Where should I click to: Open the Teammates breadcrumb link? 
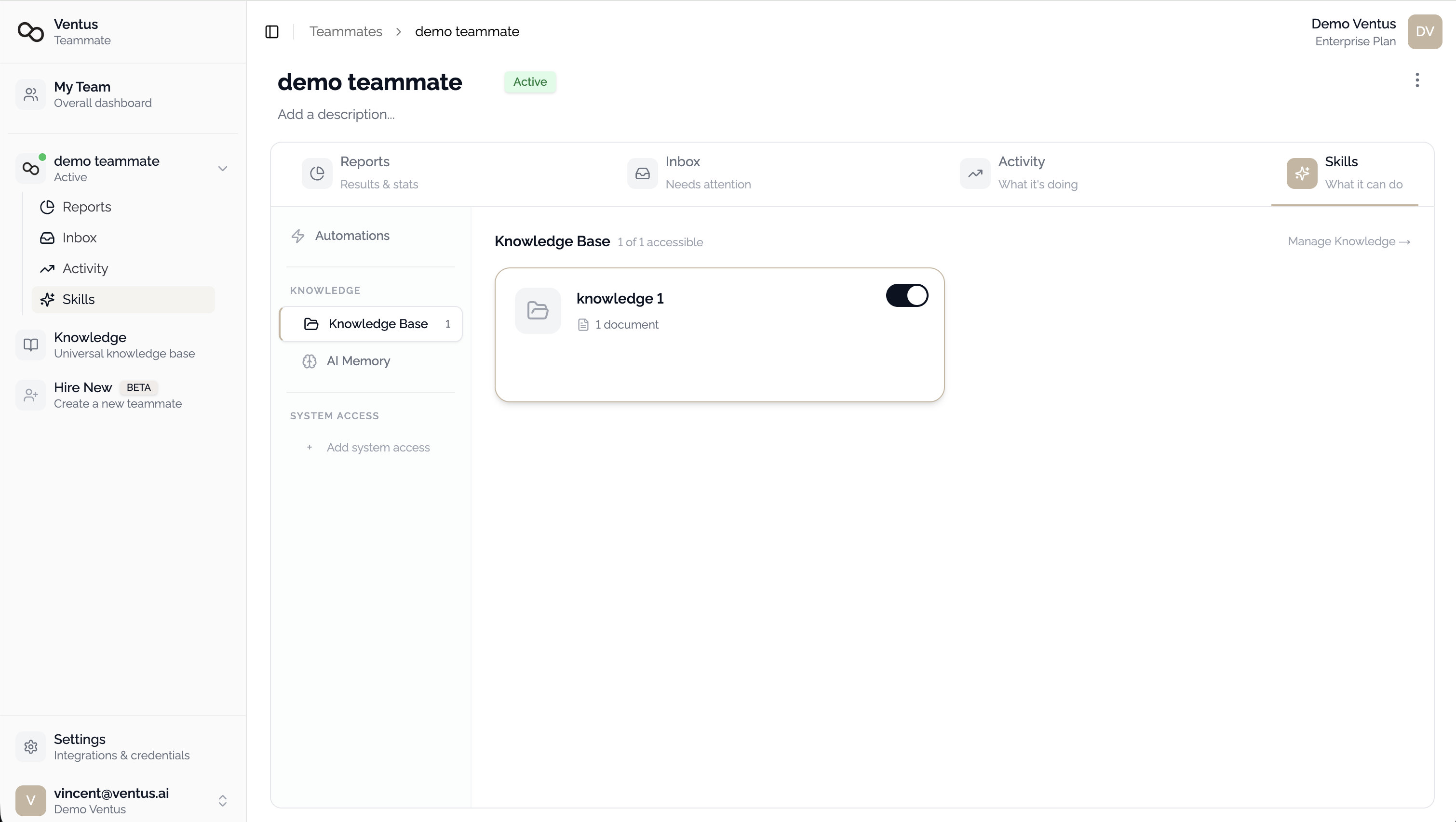346,31
